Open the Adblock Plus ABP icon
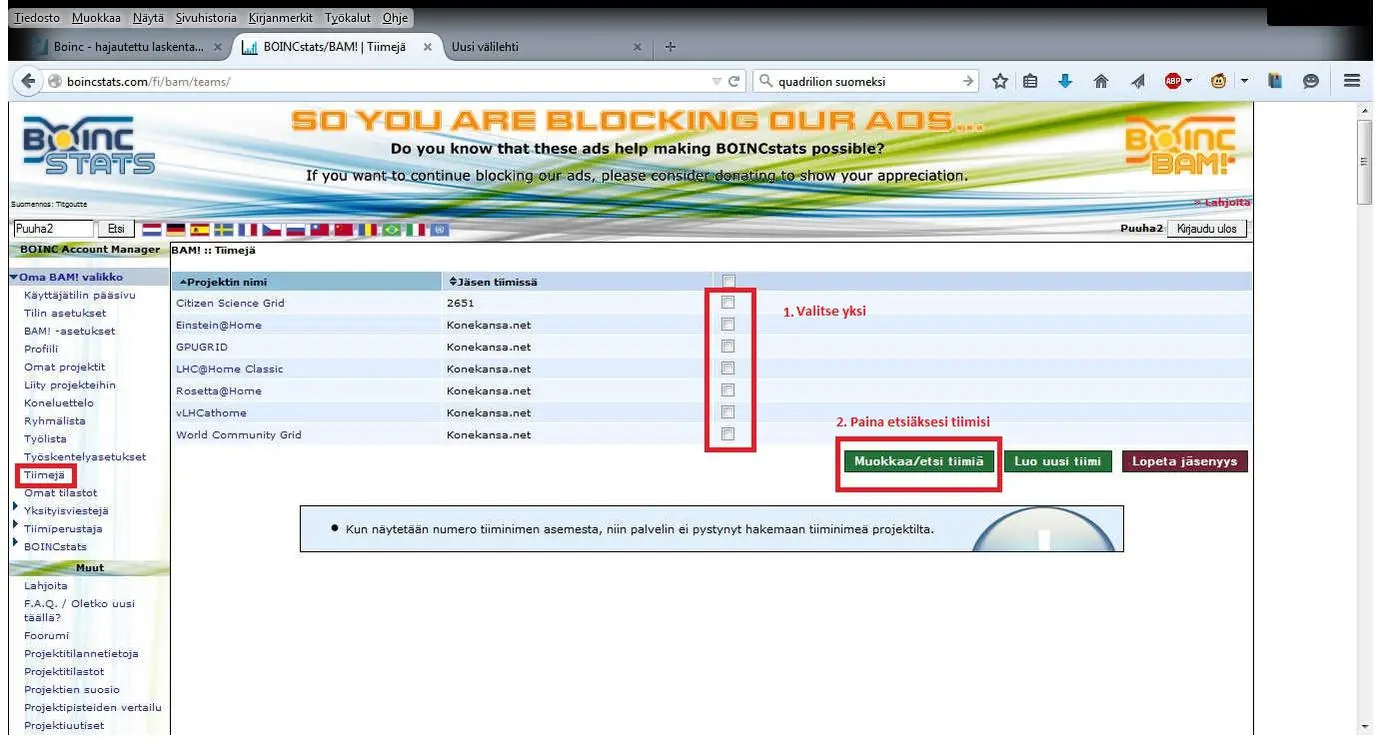Image resolution: width=1381 pixels, height=743 pixels. pos(1172,81)
